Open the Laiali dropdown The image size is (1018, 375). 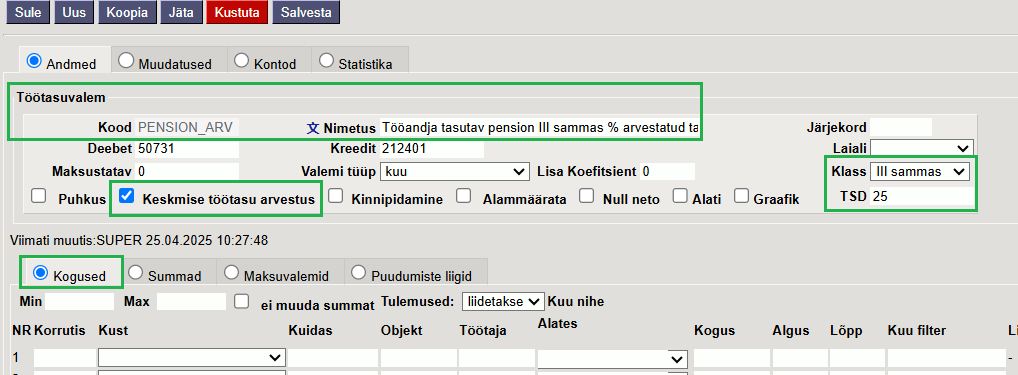coord(922,148)
